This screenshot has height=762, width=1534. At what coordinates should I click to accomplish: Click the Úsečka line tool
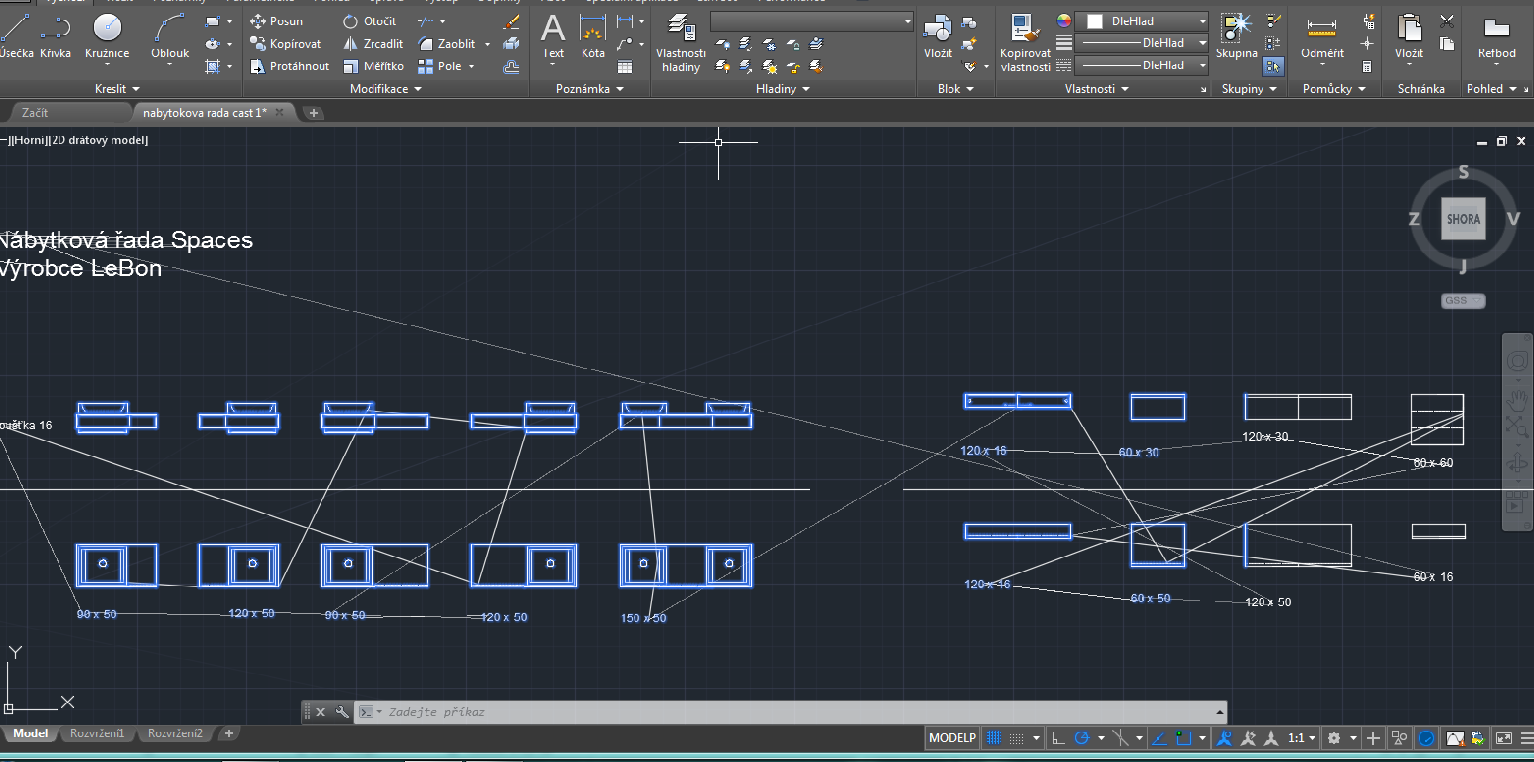point(16,35)
